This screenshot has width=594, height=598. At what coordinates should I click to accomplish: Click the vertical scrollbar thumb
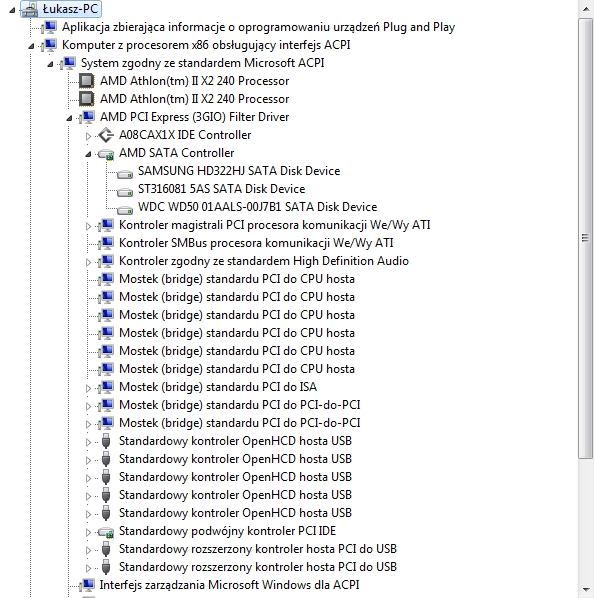coord(586,238)
